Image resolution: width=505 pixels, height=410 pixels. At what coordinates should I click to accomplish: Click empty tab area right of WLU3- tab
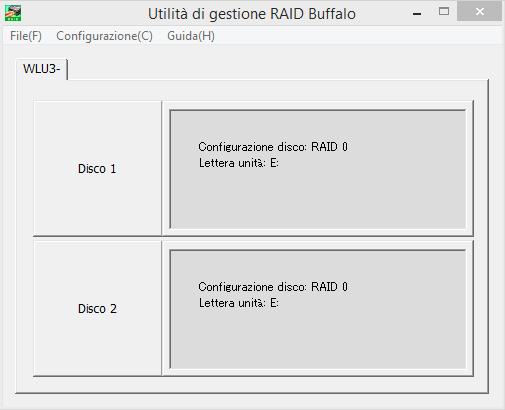pos(277,69)
